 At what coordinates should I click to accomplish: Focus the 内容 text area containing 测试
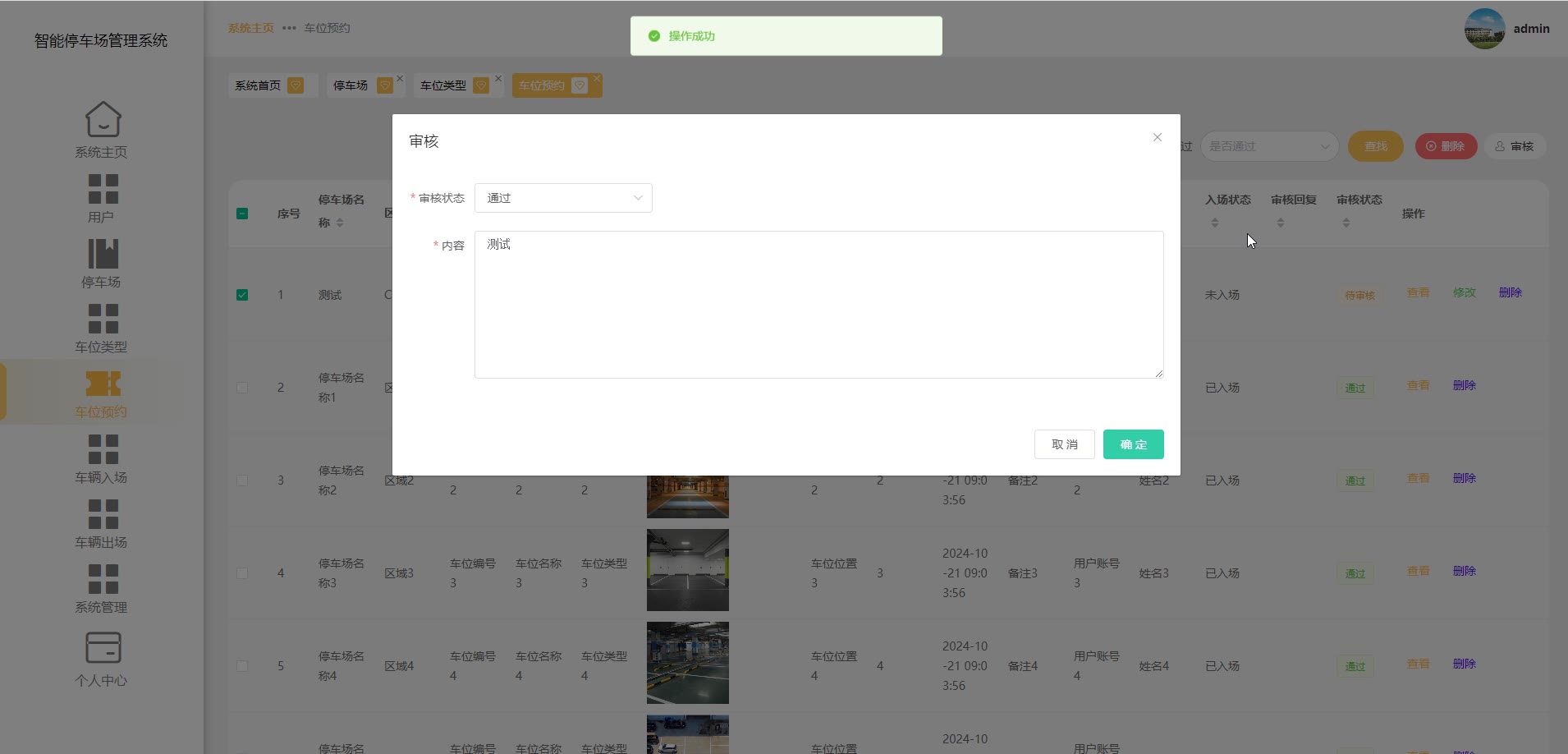tap(819, 305)
